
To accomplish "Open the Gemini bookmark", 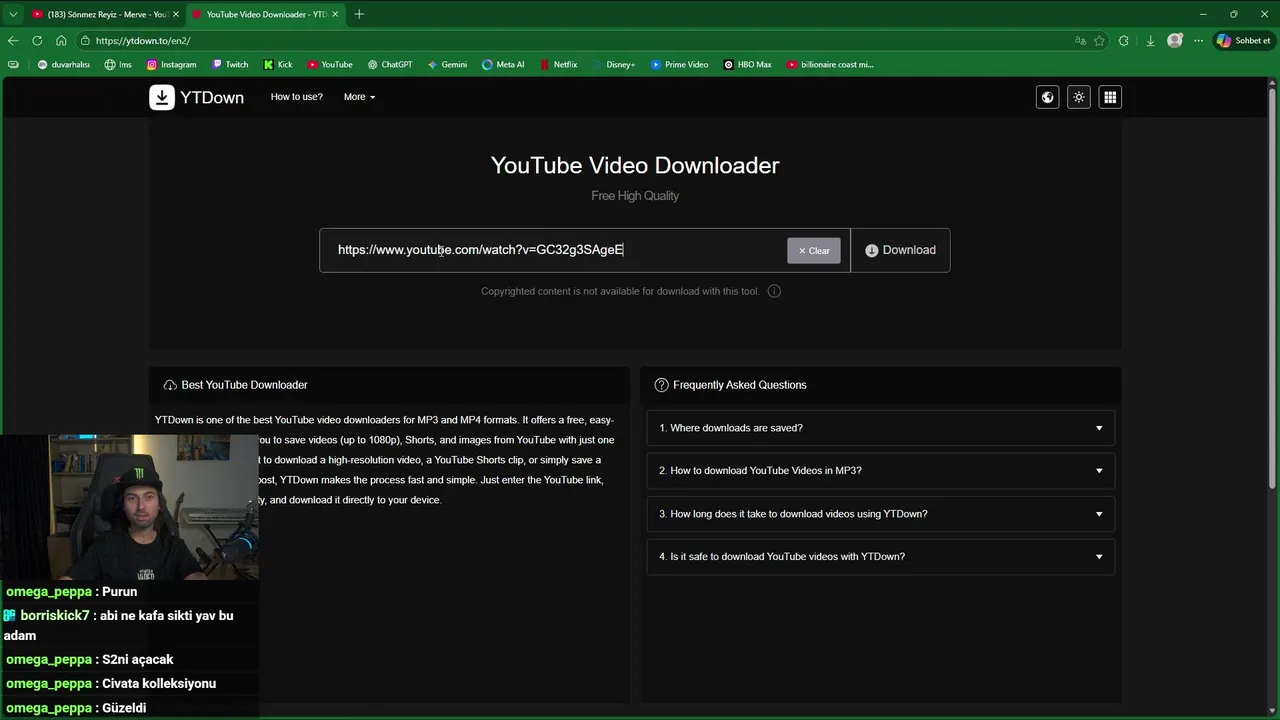I will [447, 64].
